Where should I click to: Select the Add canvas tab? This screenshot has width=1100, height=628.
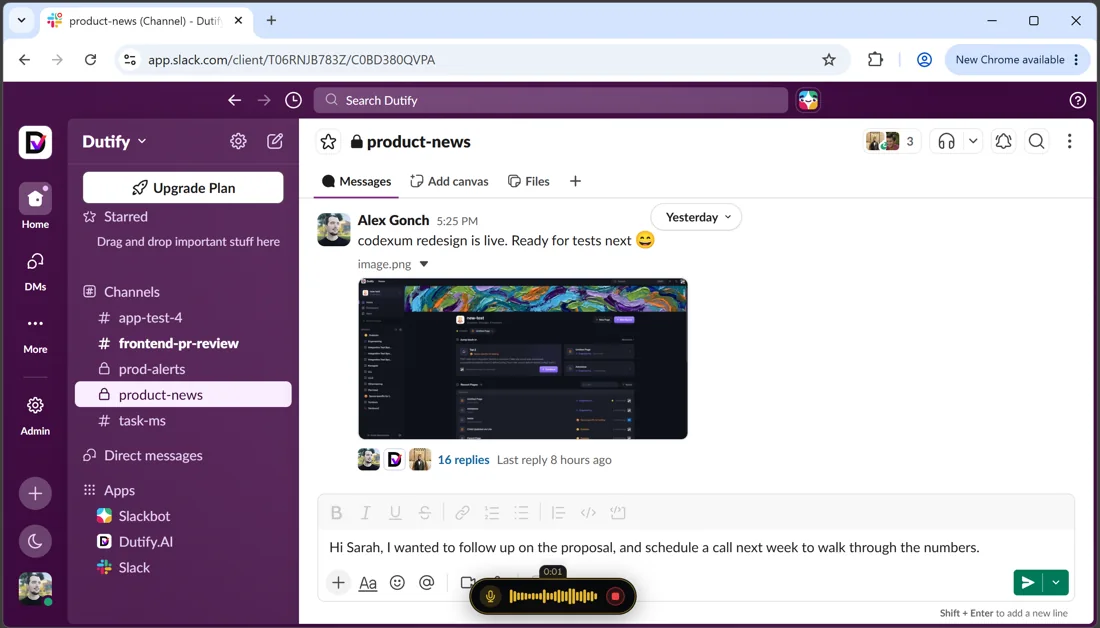(449, 181)
